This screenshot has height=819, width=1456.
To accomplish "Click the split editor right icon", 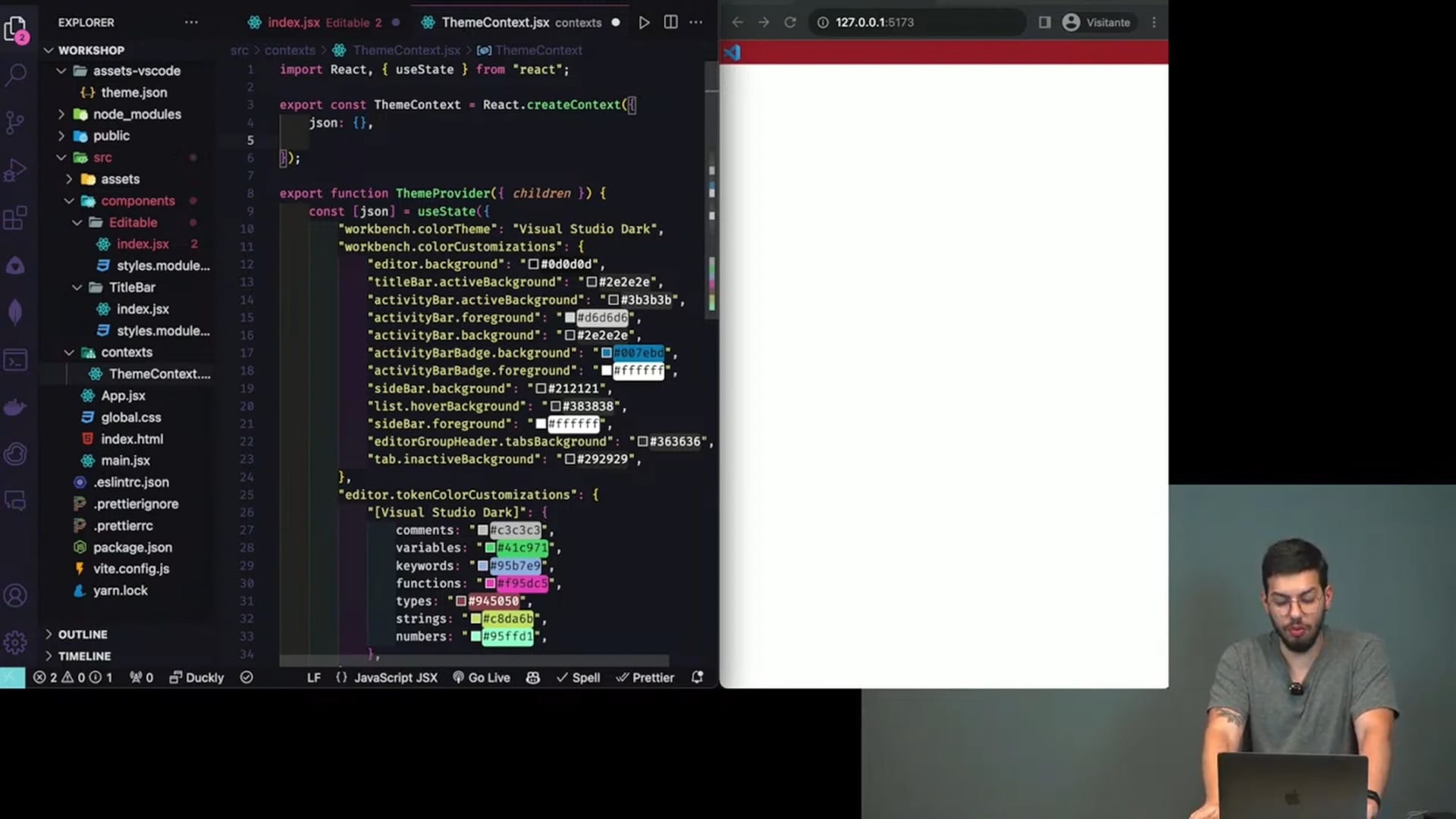I will click(x=670, y=22).
